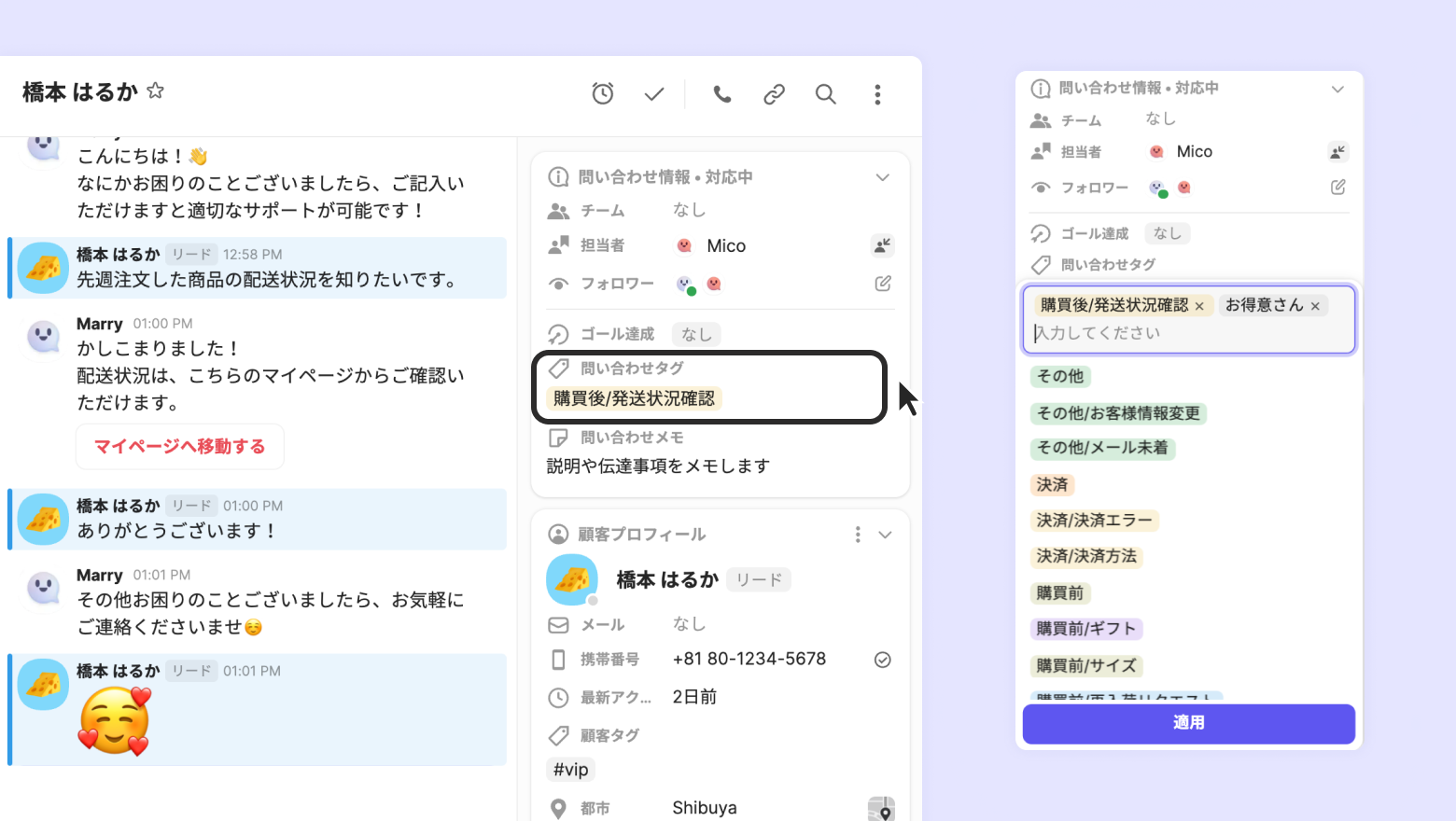Viewport: 1456px width, 821px height.
Task: Click the 問い合わせメモ note icon
Action: point(558,438)
